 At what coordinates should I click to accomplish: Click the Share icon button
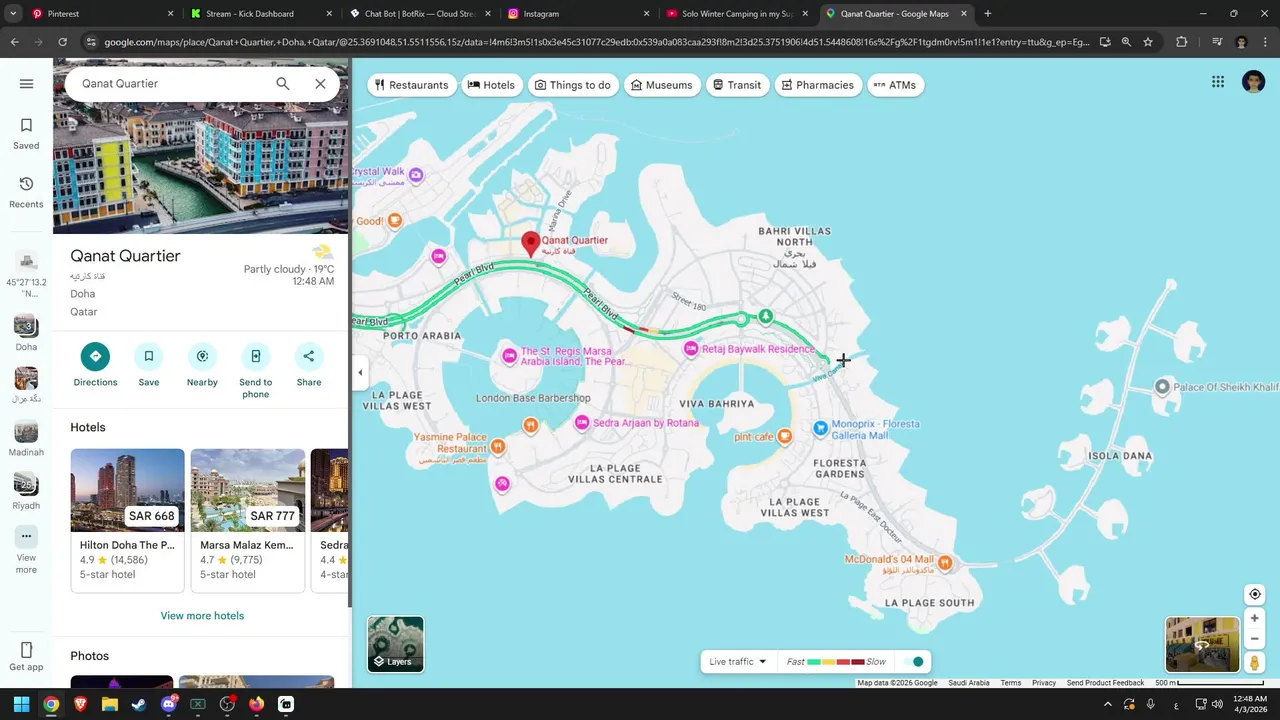309,356
